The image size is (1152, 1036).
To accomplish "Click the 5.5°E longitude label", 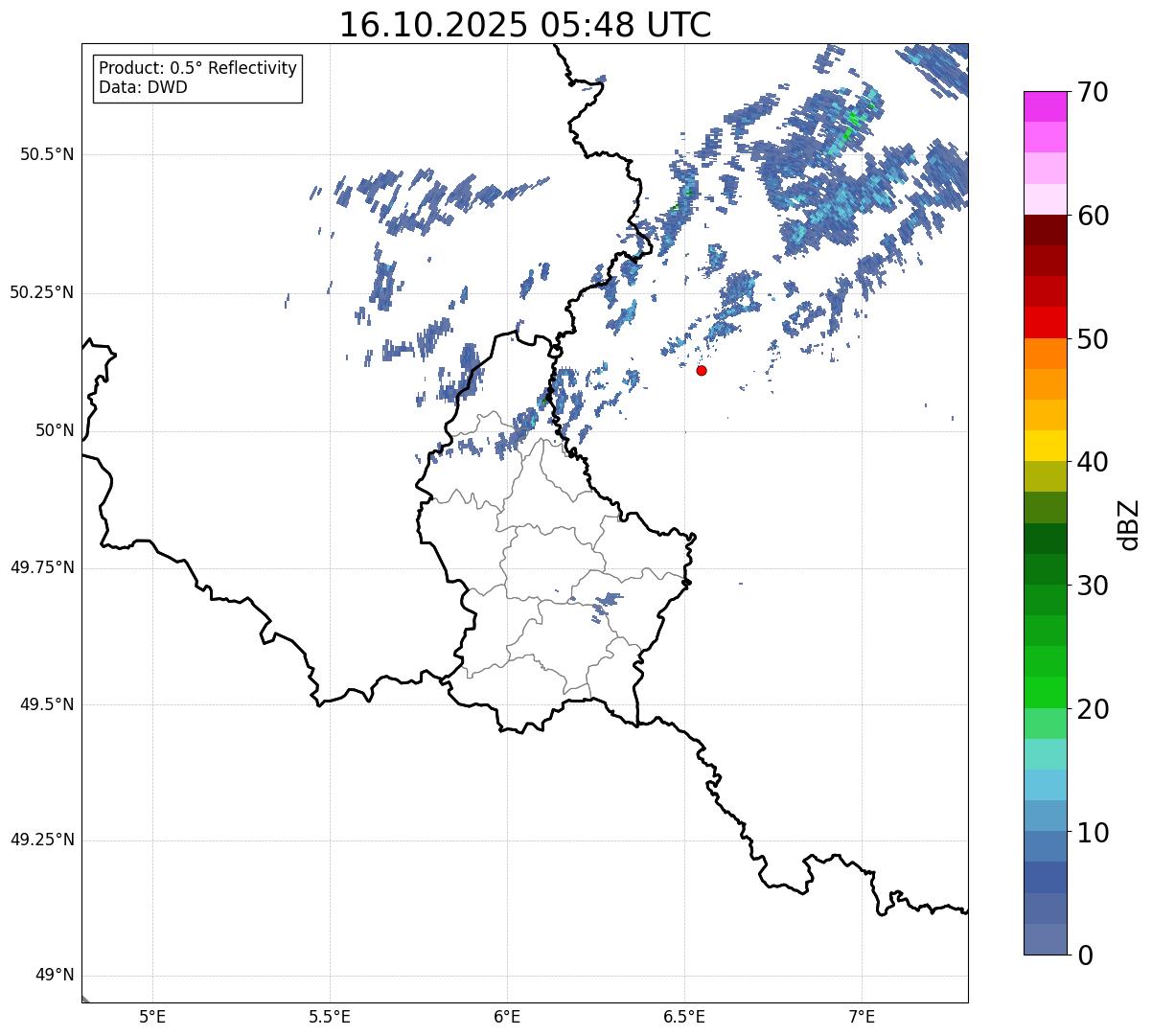I will point(330,1016).
